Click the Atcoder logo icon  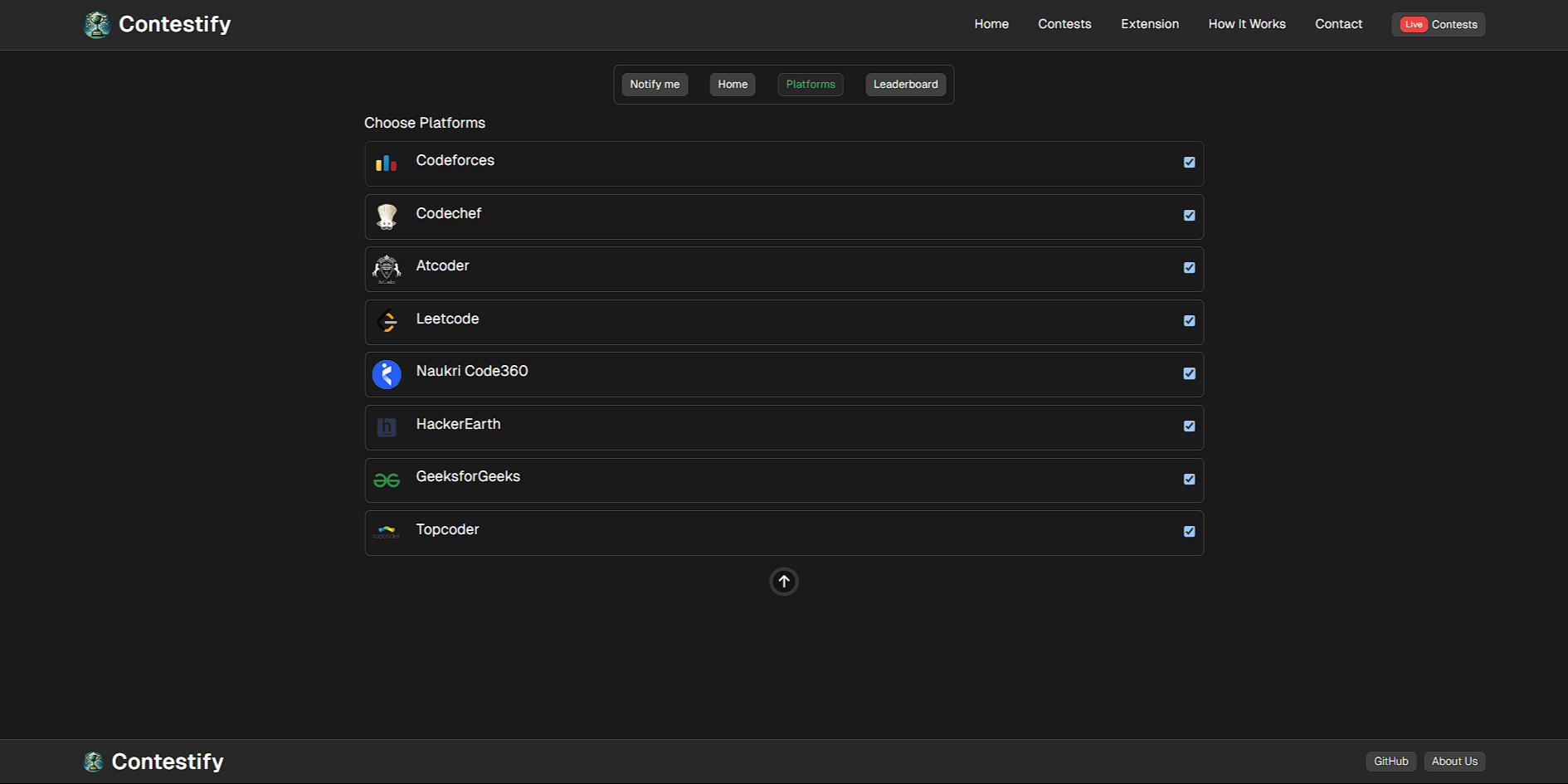[x=387, y=269]
